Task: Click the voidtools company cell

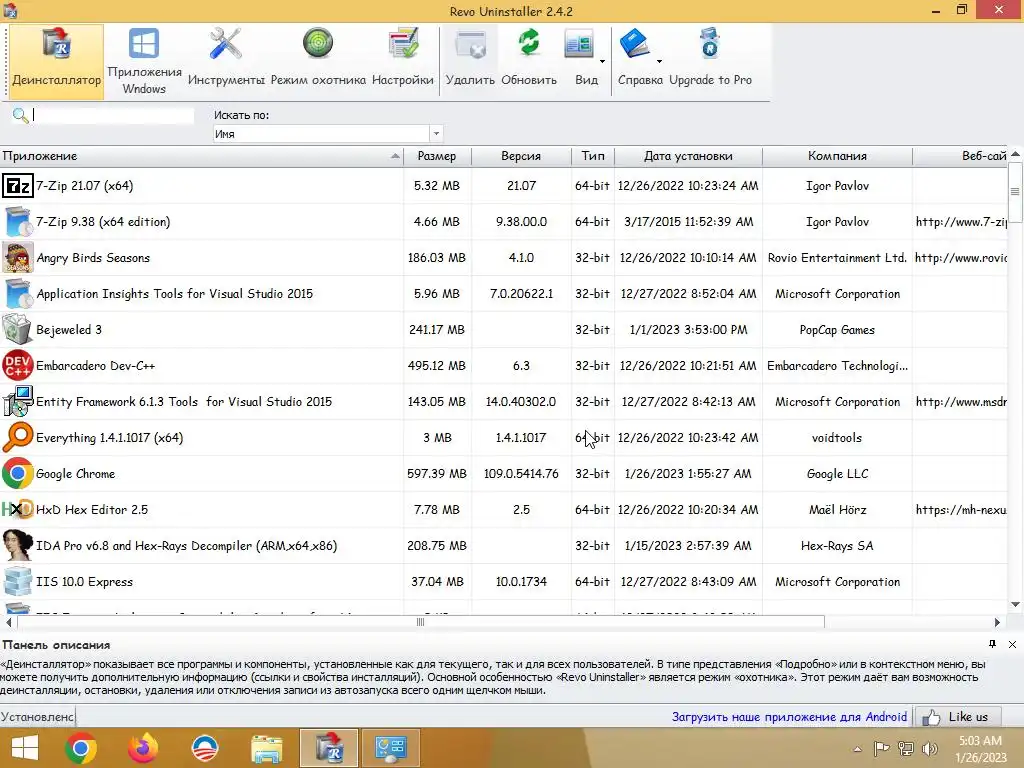Action: 837,438
